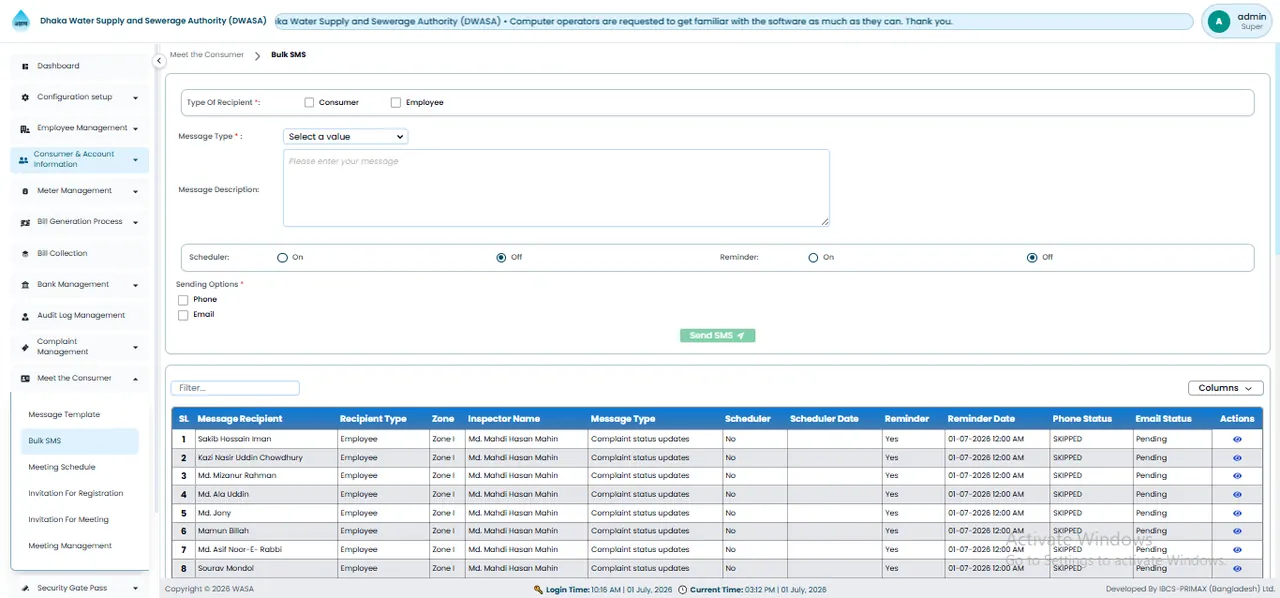Click the Security Gate Pass icon

pyautogui.click(x=25, y=589)
